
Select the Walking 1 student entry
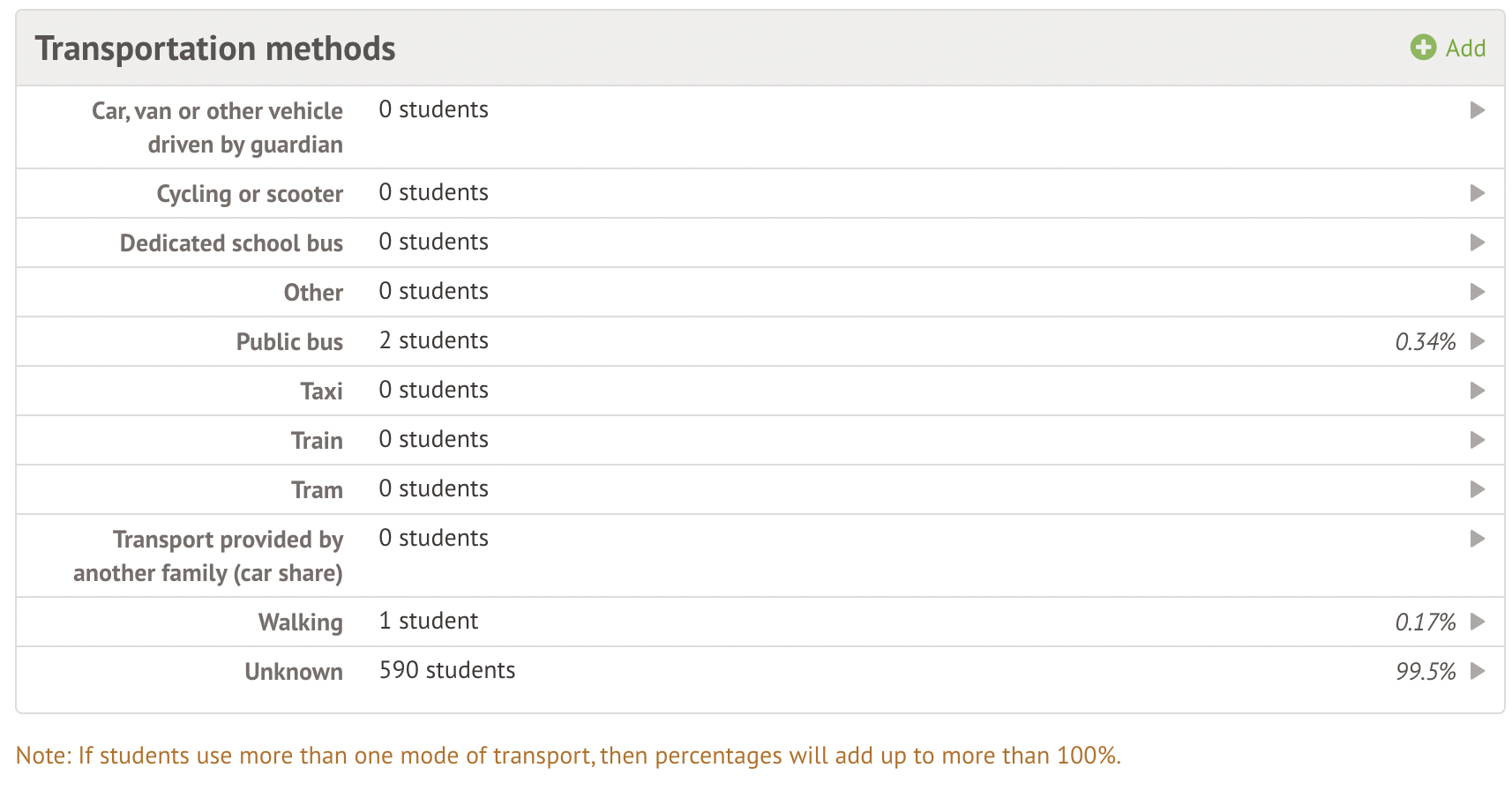click(429, 621)
